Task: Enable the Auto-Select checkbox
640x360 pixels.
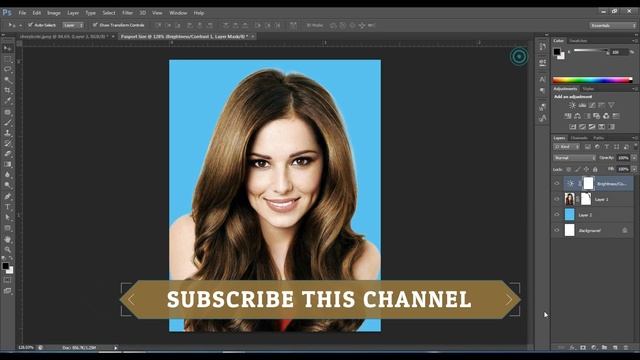Action: (x=30, y=25)
